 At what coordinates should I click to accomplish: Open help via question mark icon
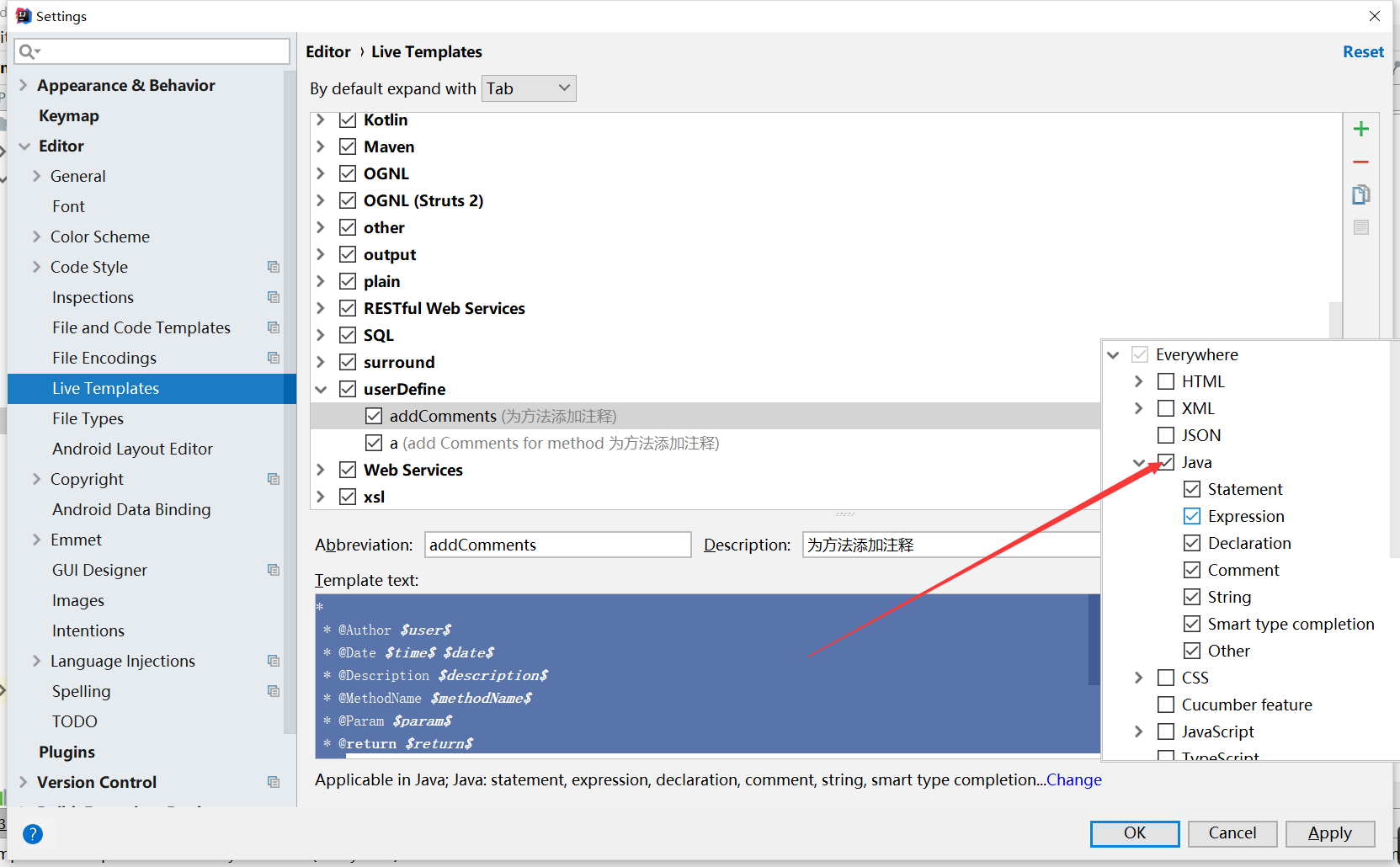[x=33, y=834]
